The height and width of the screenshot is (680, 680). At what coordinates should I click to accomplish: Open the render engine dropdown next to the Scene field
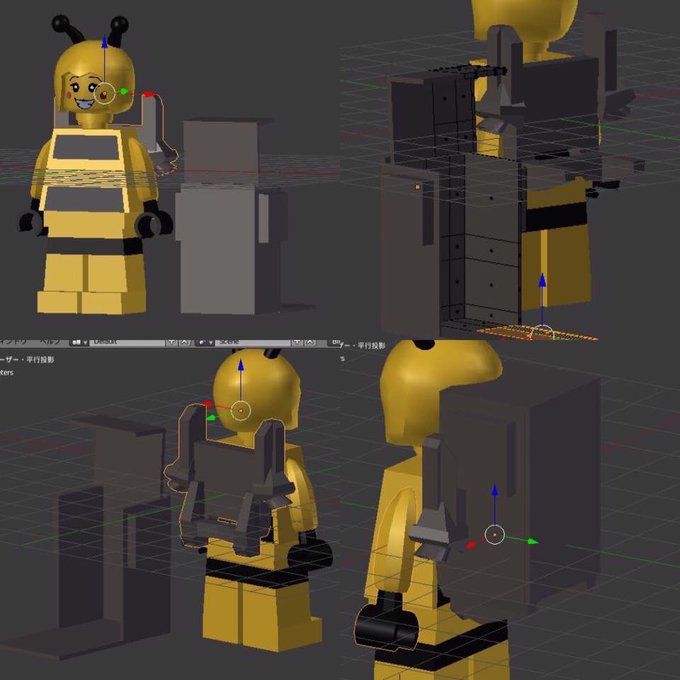(x=334, y=342)
